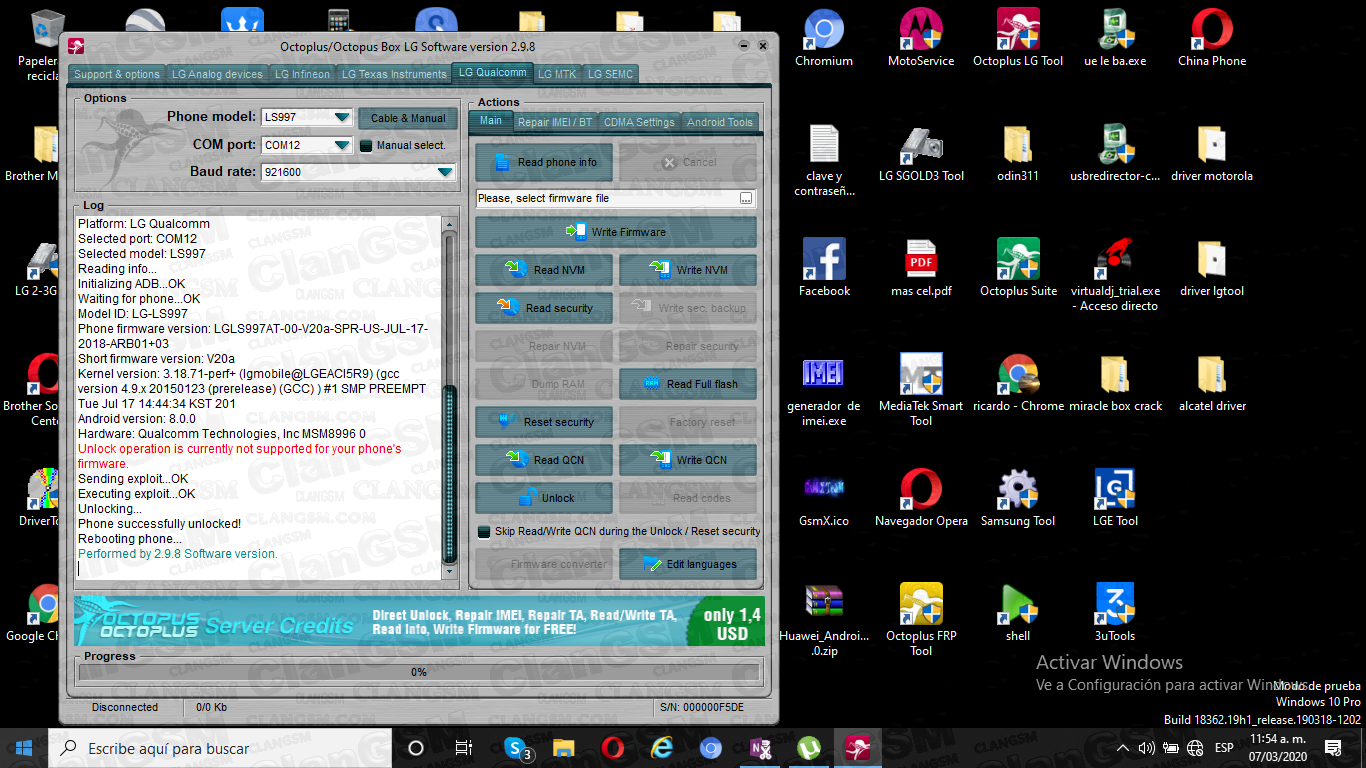This screenshot has height=768, width=1366.
Task: Launch generador de imei.exe
Action: click(x=824, y=390)
